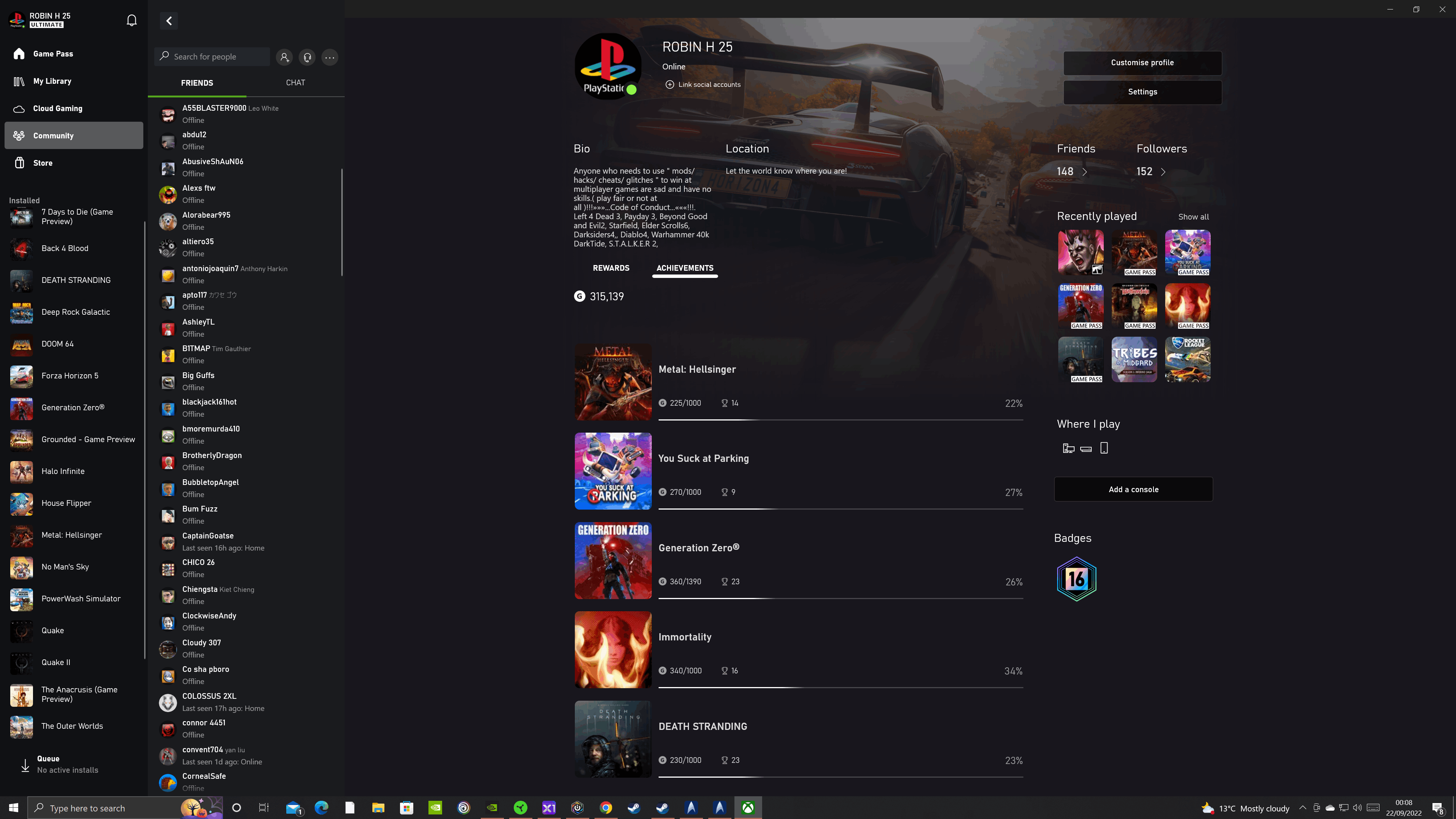Viewport: 1456px width, 819px height.
Task: Open the Tribes of Midgard recent tile
Action: pyautogui.click(x=1134, y=359)
